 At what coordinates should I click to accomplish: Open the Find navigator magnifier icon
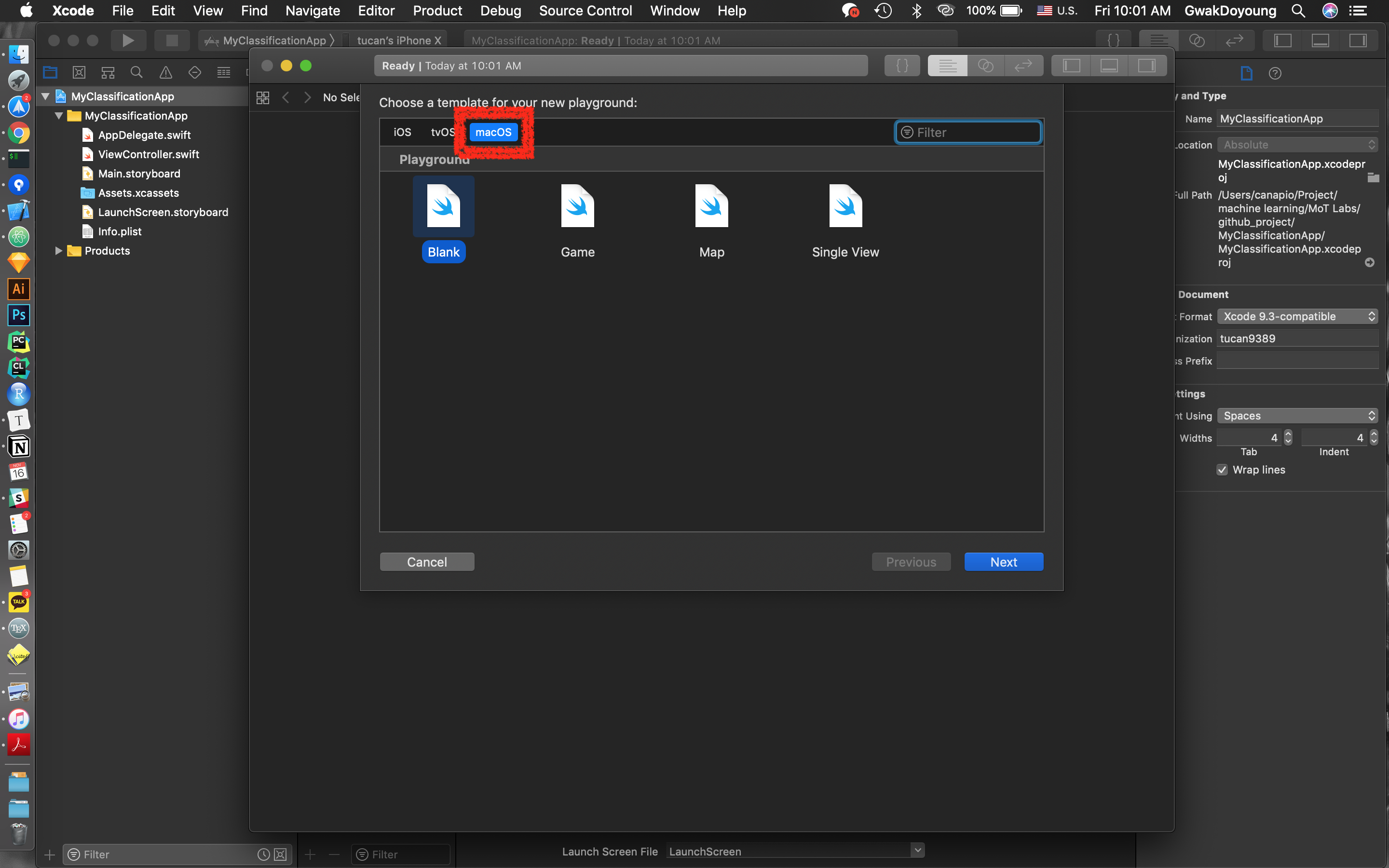coord(136,72)
